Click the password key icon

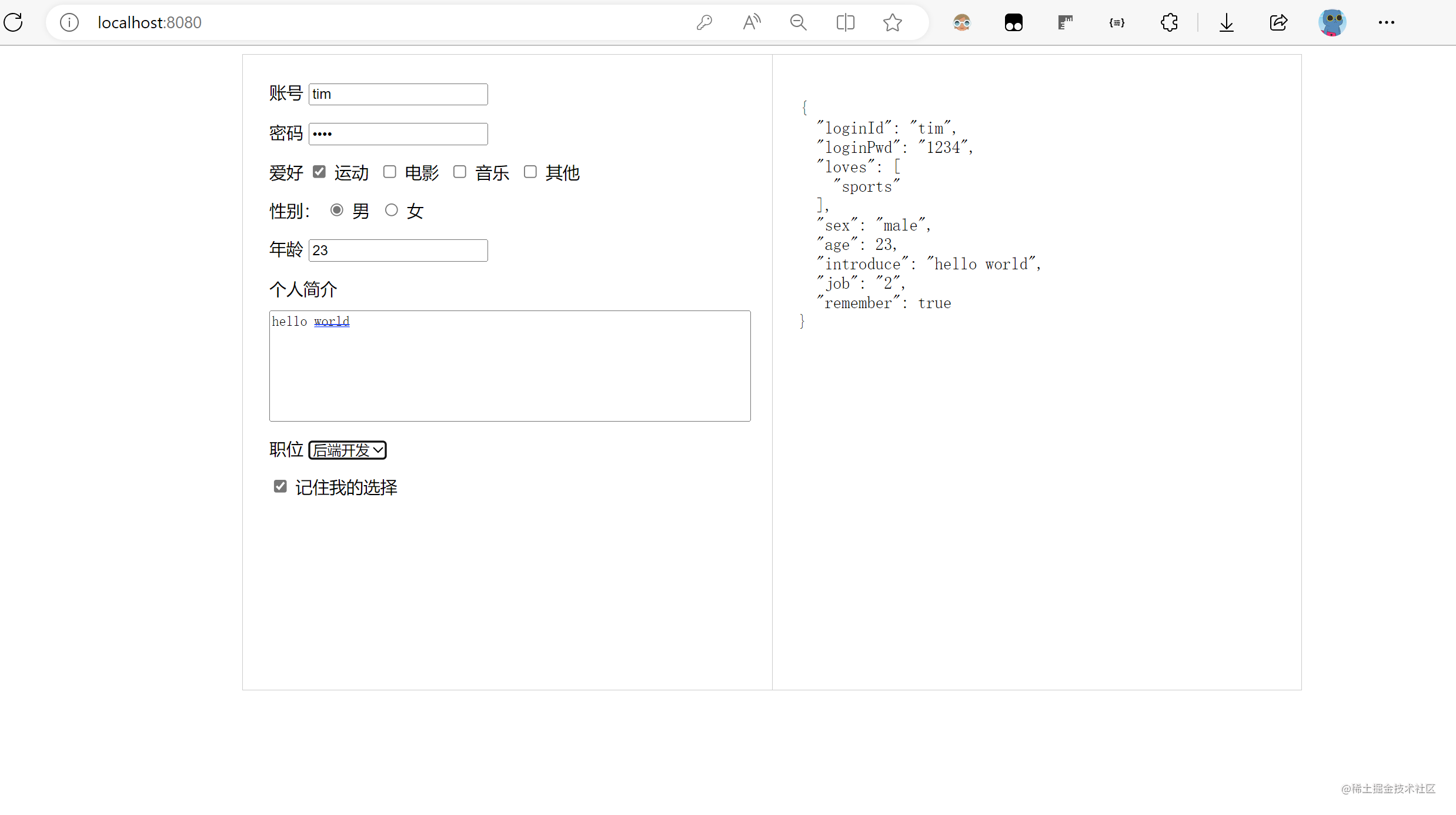coord(704,22)
